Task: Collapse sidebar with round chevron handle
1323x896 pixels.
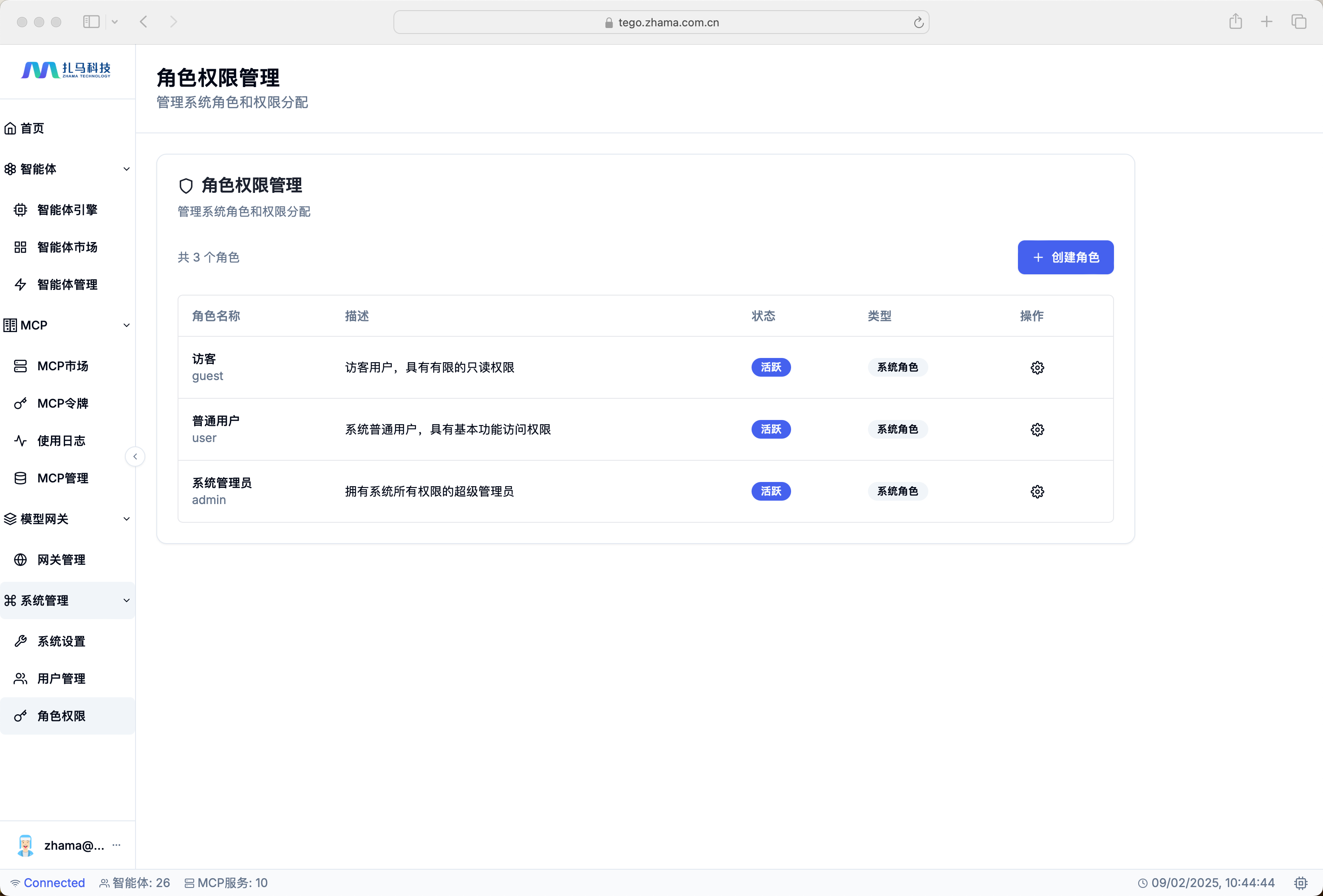Action: coord(135,457)
